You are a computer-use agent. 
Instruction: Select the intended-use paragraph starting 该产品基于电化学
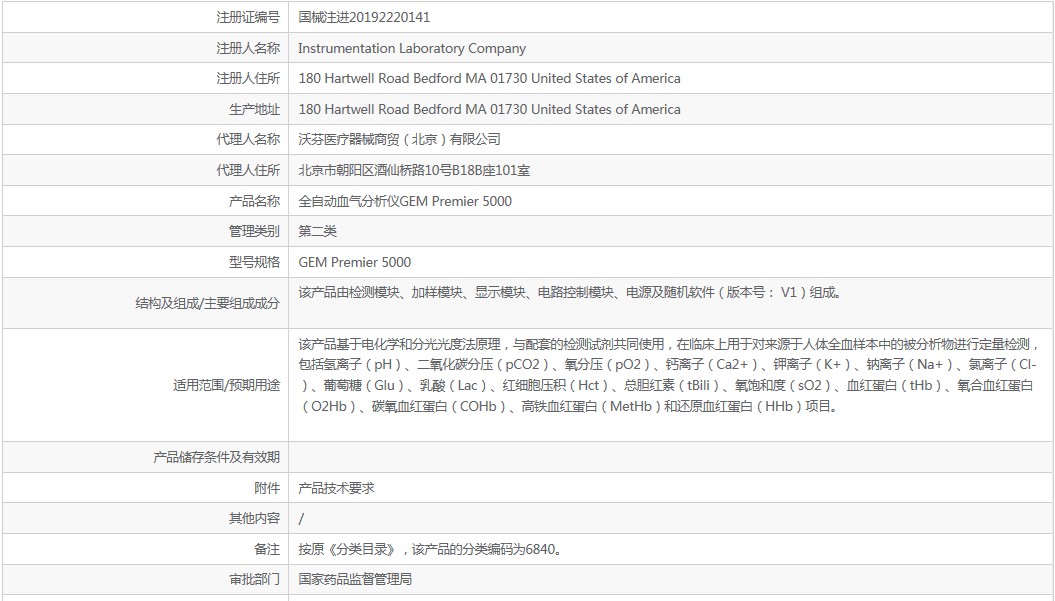tap(667, 376)
